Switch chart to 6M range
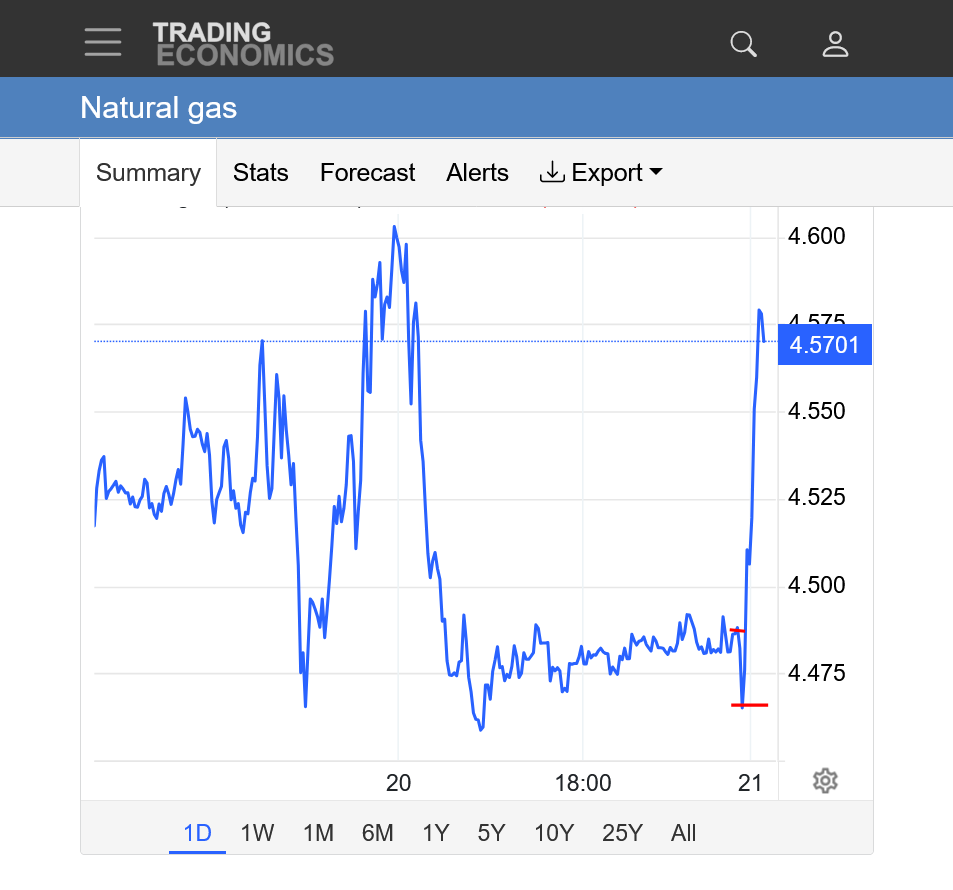This screenshot has width=953, height=890. coord(377,833)
